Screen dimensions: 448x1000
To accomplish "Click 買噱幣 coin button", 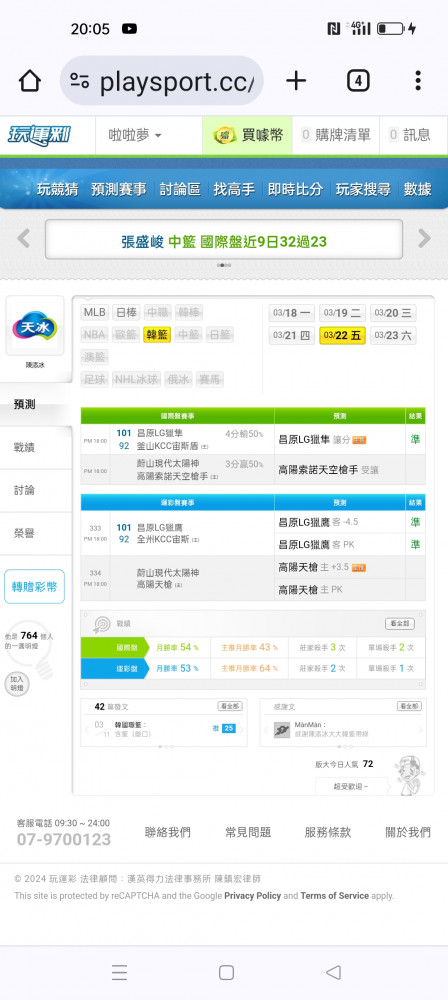I will (x=247, y=135).
